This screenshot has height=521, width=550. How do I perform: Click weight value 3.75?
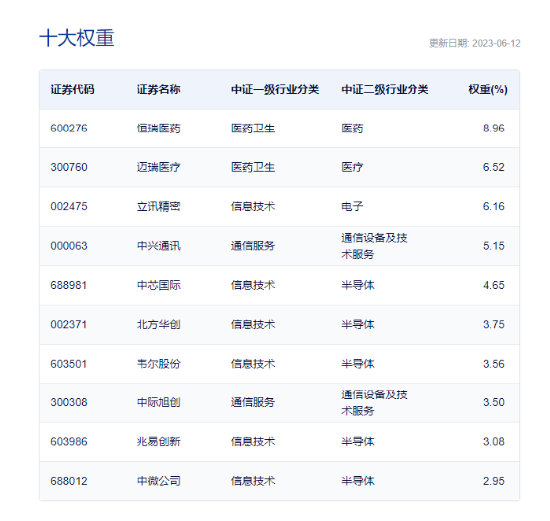[494, 325]
